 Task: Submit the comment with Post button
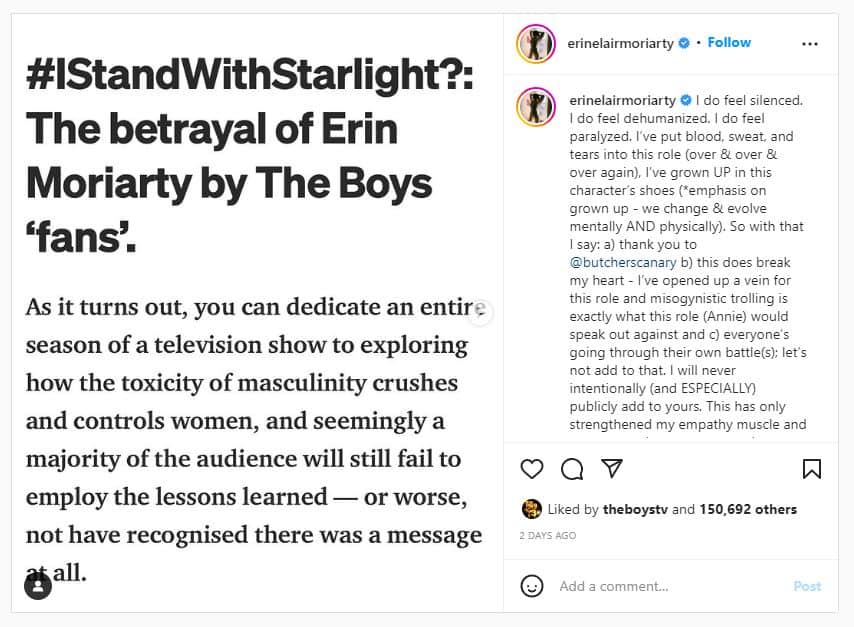coord(807,586)
